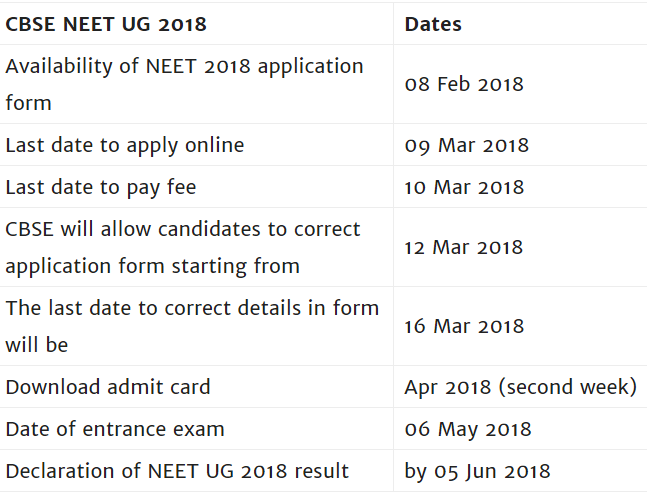Click 'Date of entrance exam' row label

pyautogui.click(x=115, y=429)
